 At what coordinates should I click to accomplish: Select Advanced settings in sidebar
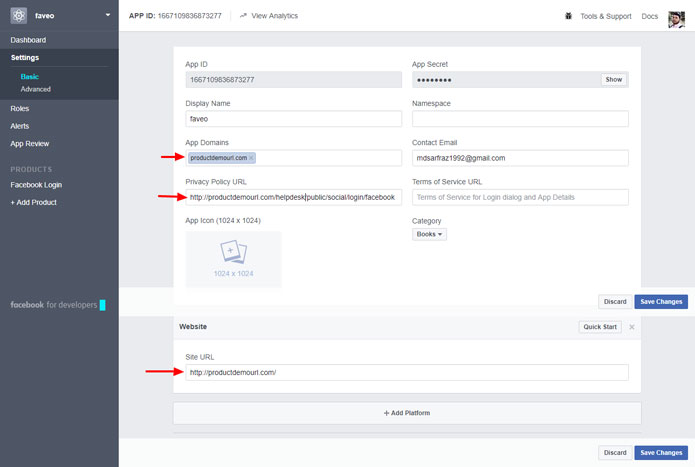pos(35,89)
